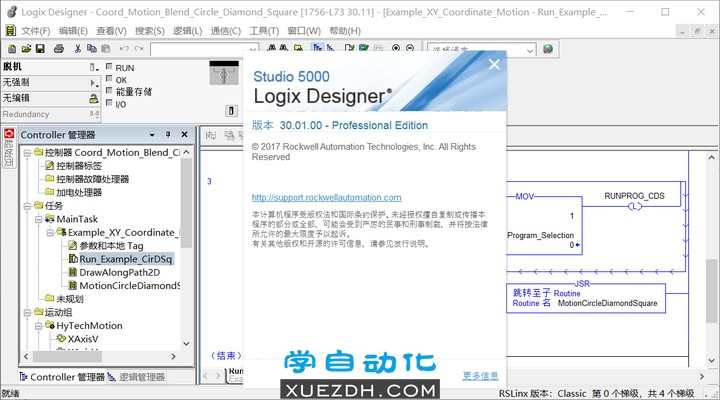Screen dimensions: 720x400
Task: Open the 编辑(E) menu
Action: click(73, 31)
